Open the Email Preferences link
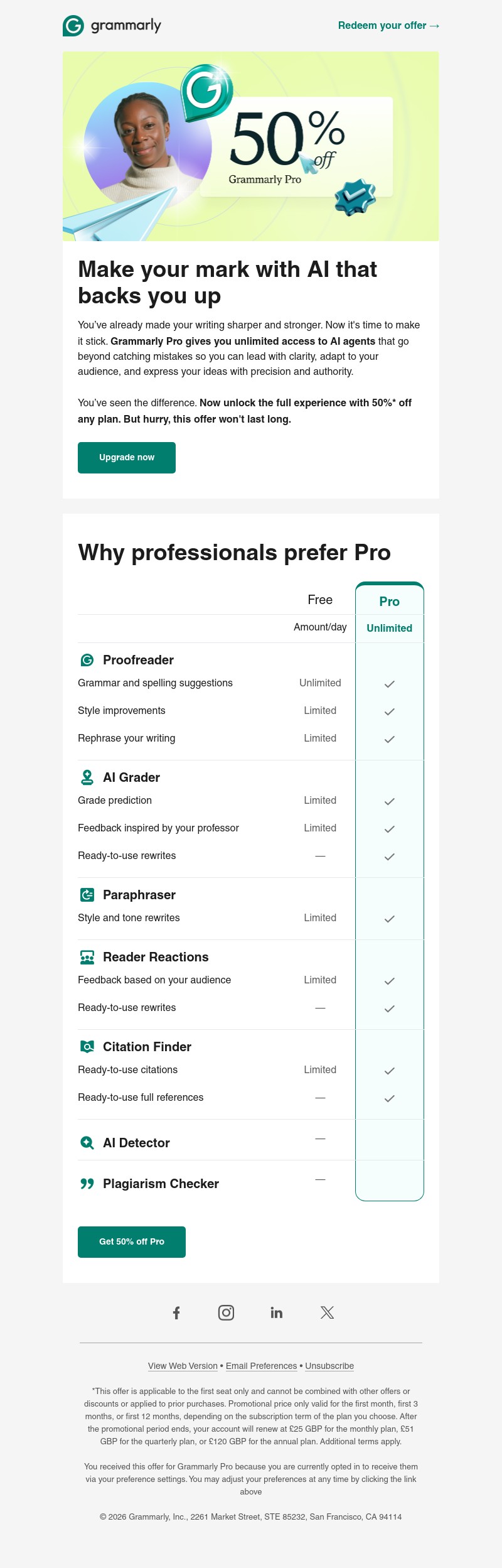502x1568 pixels. pyautogui.click(x=261, y=1366)
